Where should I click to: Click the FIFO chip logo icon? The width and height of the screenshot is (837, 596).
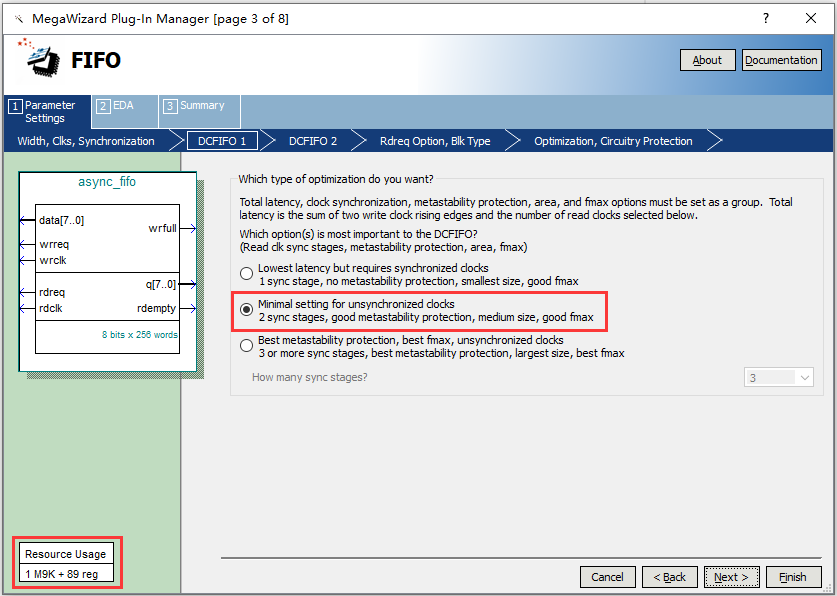click(x=39, y=57)
